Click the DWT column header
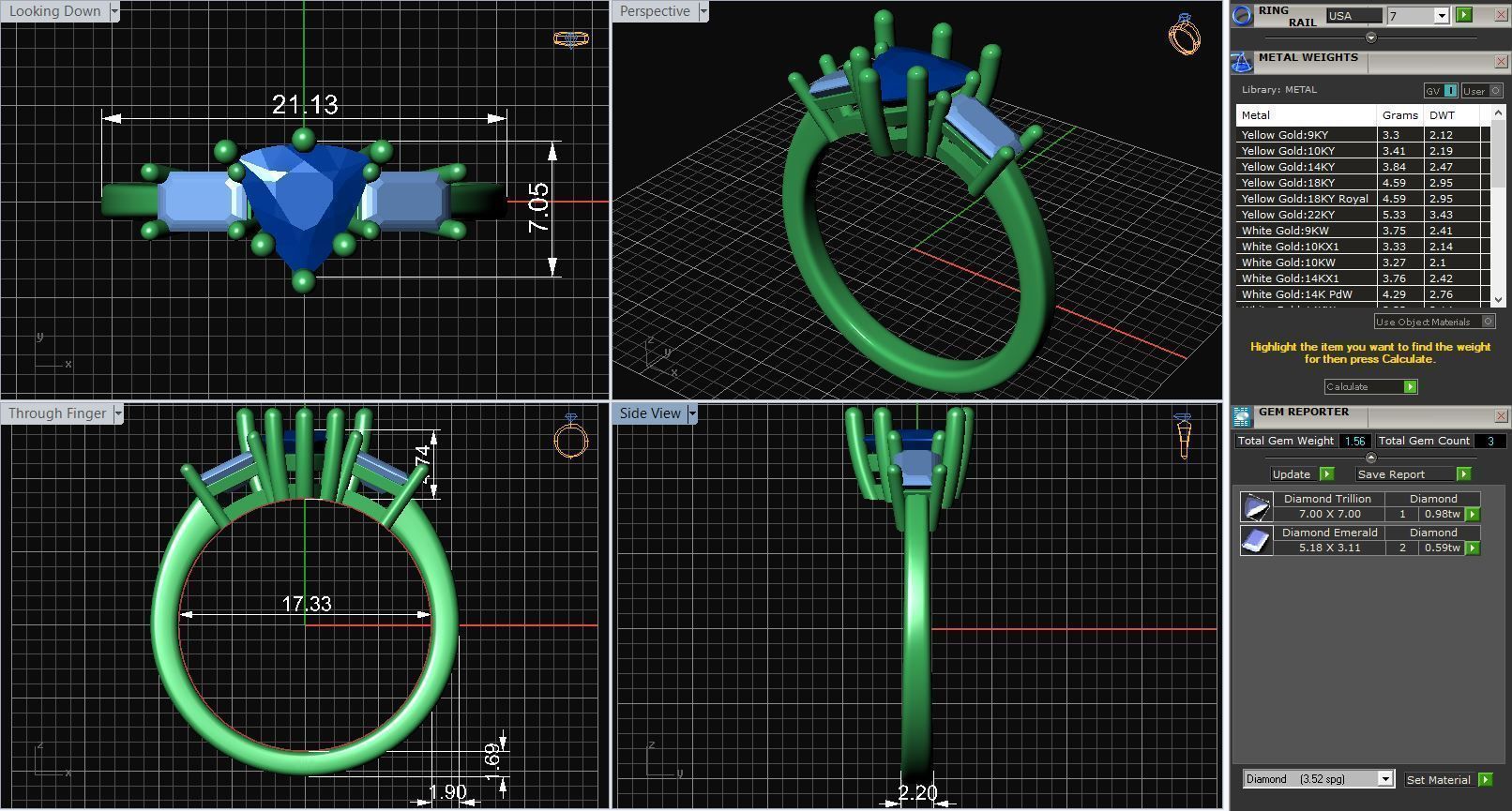This screenshot has height=811, width=1512. click(1451, 115)
